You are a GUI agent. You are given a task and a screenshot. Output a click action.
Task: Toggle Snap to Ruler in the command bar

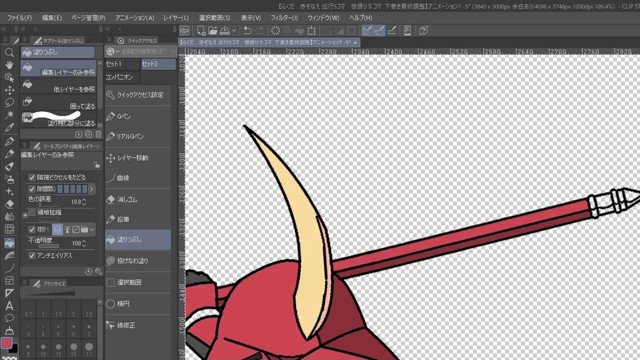click(x=367, y=31)
